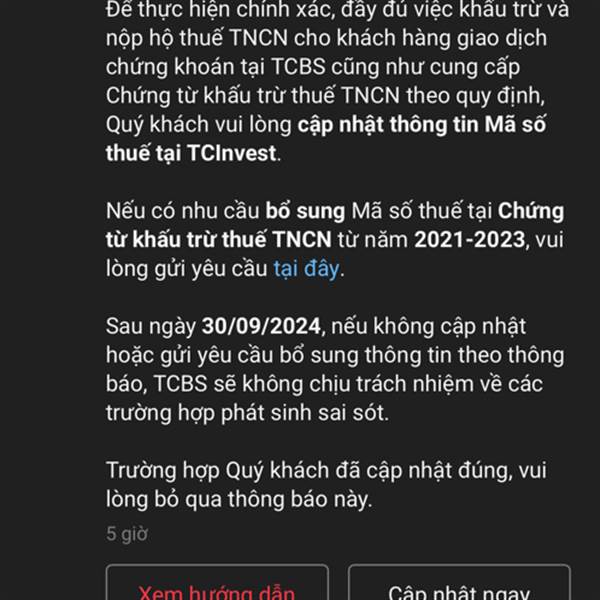Tap the bold date '30/09/2024'

pyautogui.click(x=261, y=326)
